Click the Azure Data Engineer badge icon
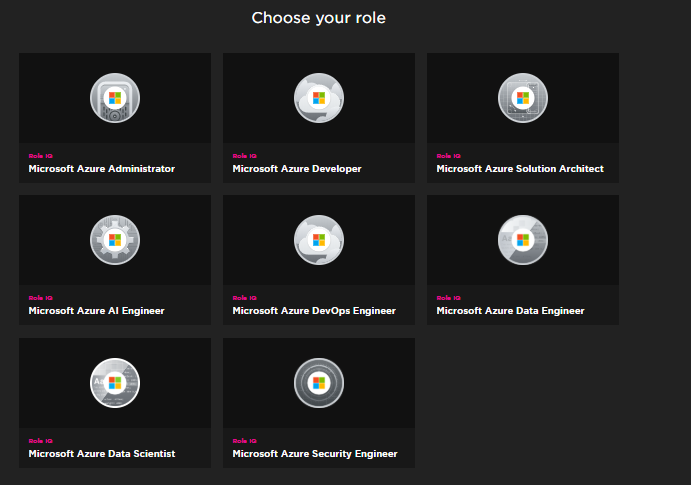Viewport: 691px width, 485px height. [523, 240]
